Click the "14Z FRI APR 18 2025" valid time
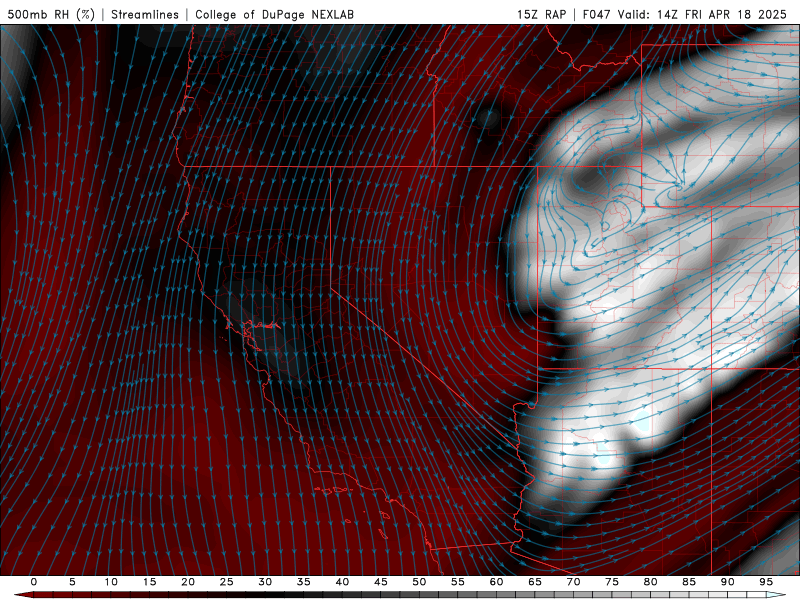The height and width of the screenshot is (600, 800). click(x=722, y=15)
